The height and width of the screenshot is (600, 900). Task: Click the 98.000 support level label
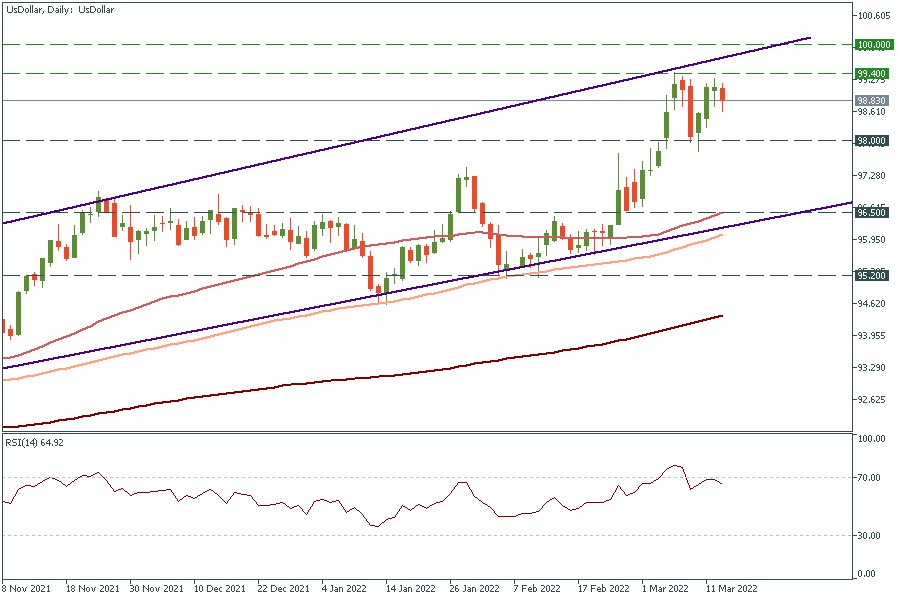tap(872, 141)
